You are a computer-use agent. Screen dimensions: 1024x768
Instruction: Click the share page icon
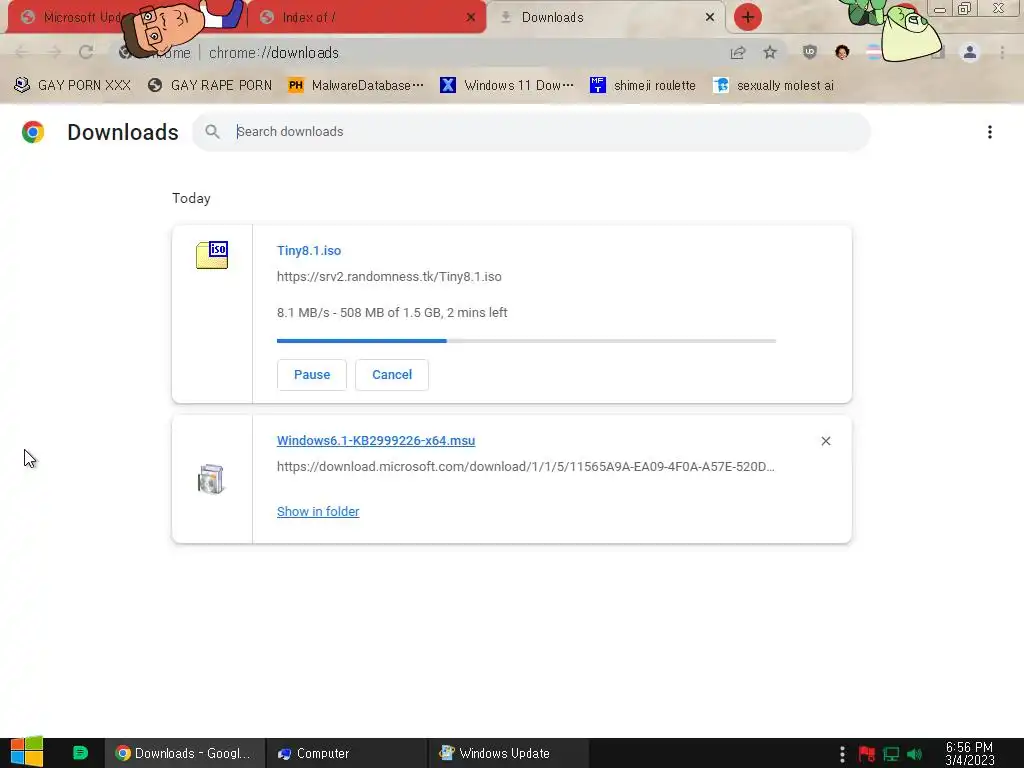click(738, 53)
